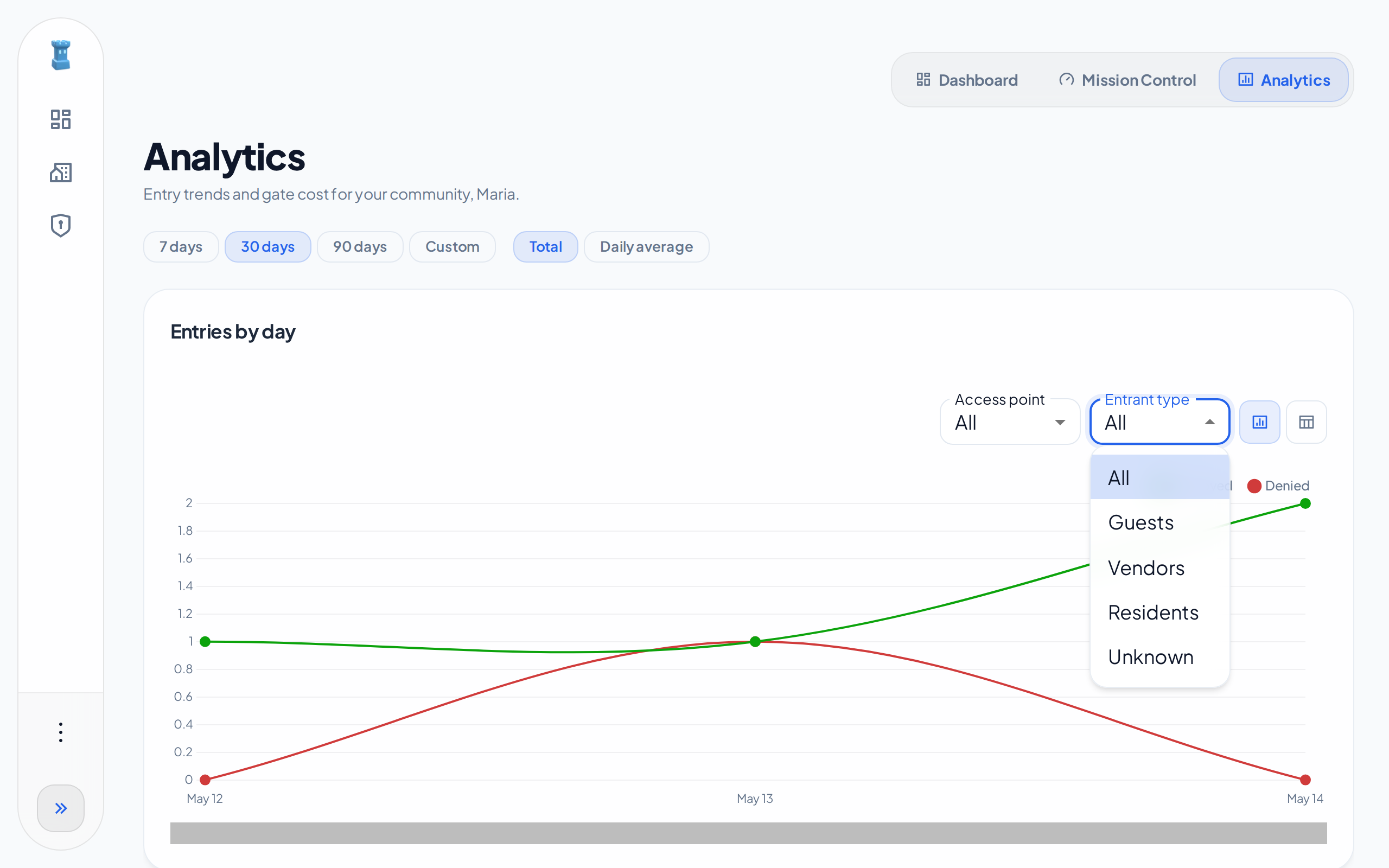Click the red data point at May 14
This screenshot has height=868, width=1389.
pos(1305,780)
